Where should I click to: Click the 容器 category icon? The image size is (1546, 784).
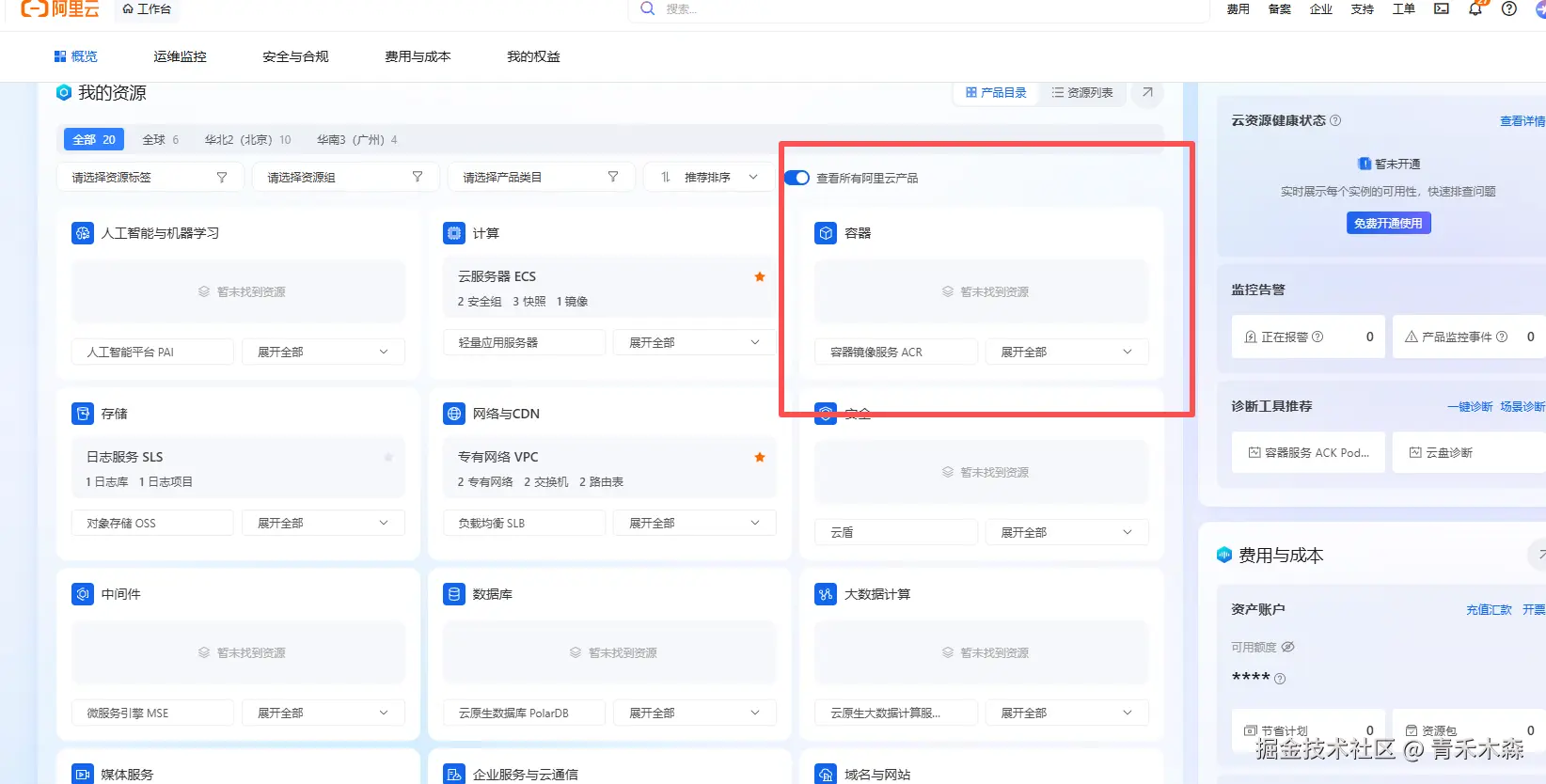826,233
